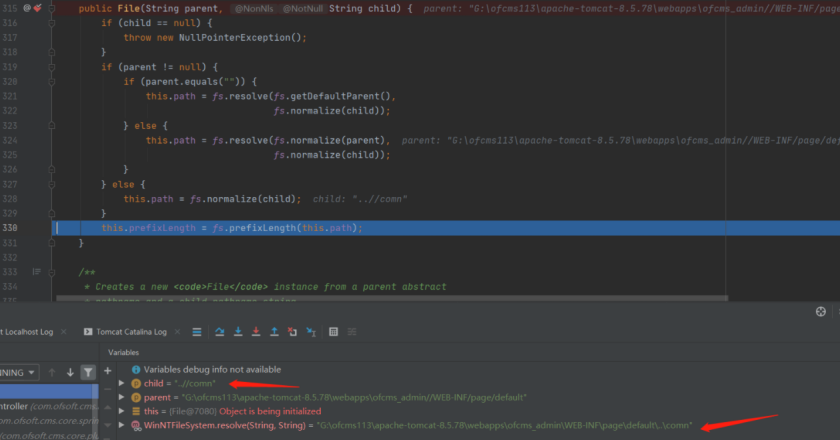Collapse the child null check fold at line 316
This screenshot has width=840, height=440.
[52, 23]
